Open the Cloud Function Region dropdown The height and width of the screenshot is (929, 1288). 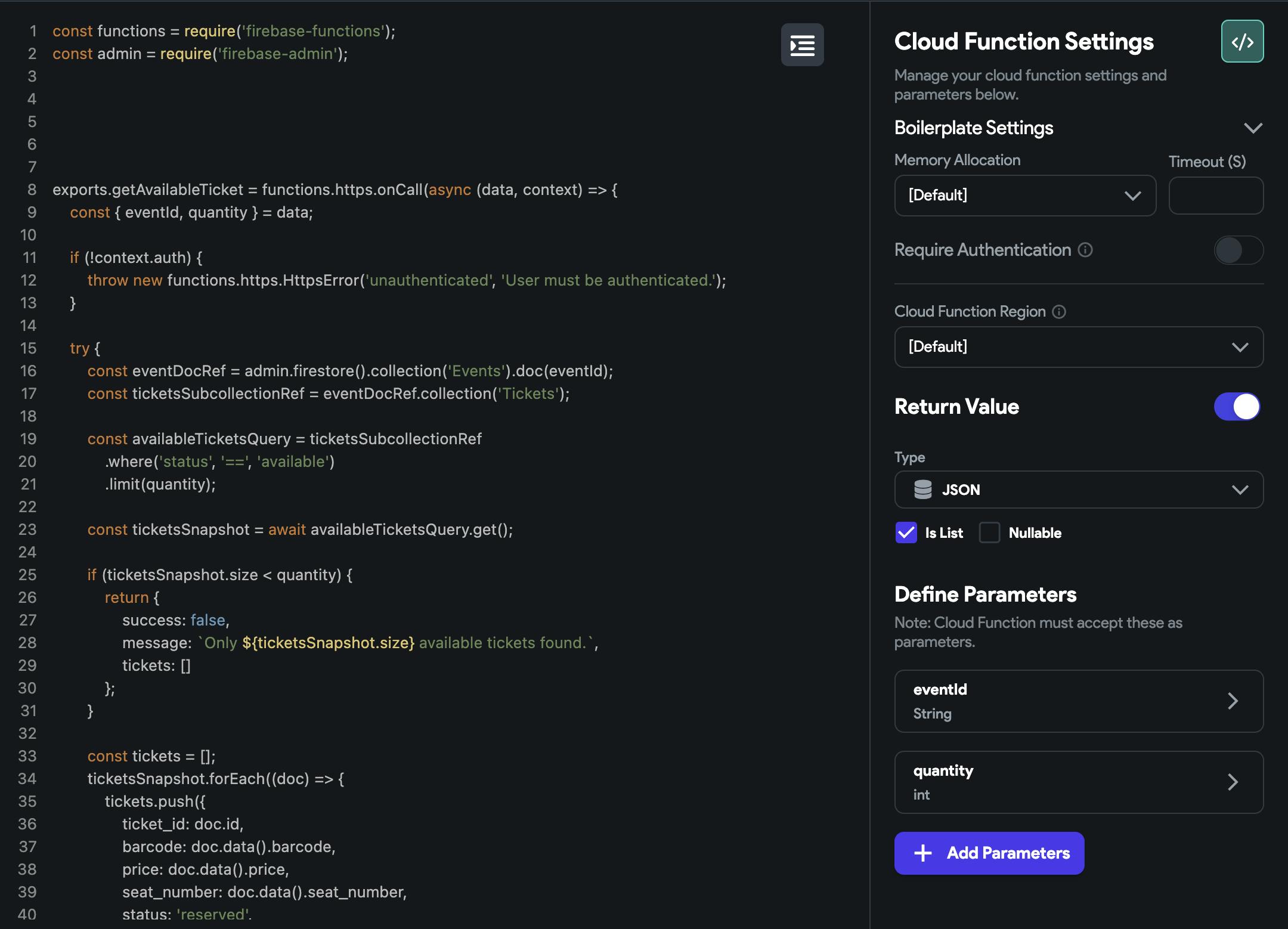click(1078, 347)
